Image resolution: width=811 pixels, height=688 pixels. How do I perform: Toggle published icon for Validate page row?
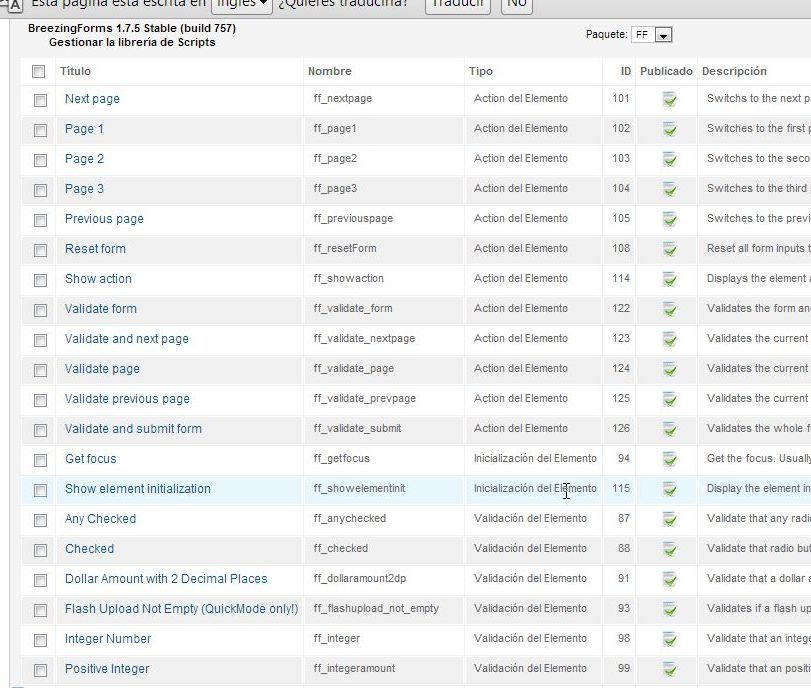669,369
